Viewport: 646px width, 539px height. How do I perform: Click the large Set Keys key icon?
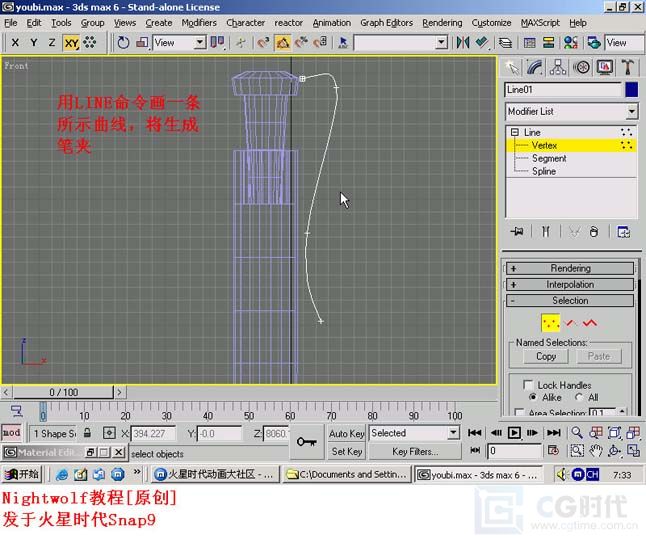tap(307, 442)
